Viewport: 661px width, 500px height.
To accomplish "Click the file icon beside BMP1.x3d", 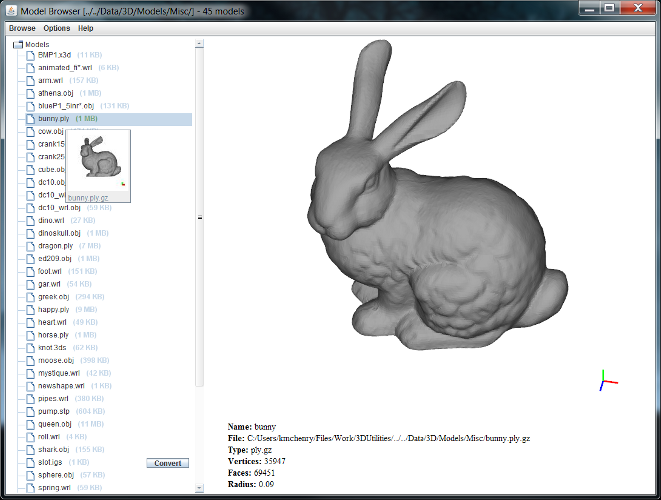I will 30,55.
